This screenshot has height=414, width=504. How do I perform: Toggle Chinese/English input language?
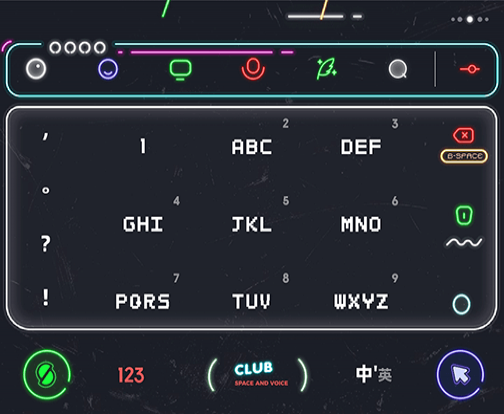[x=374, y=374]
